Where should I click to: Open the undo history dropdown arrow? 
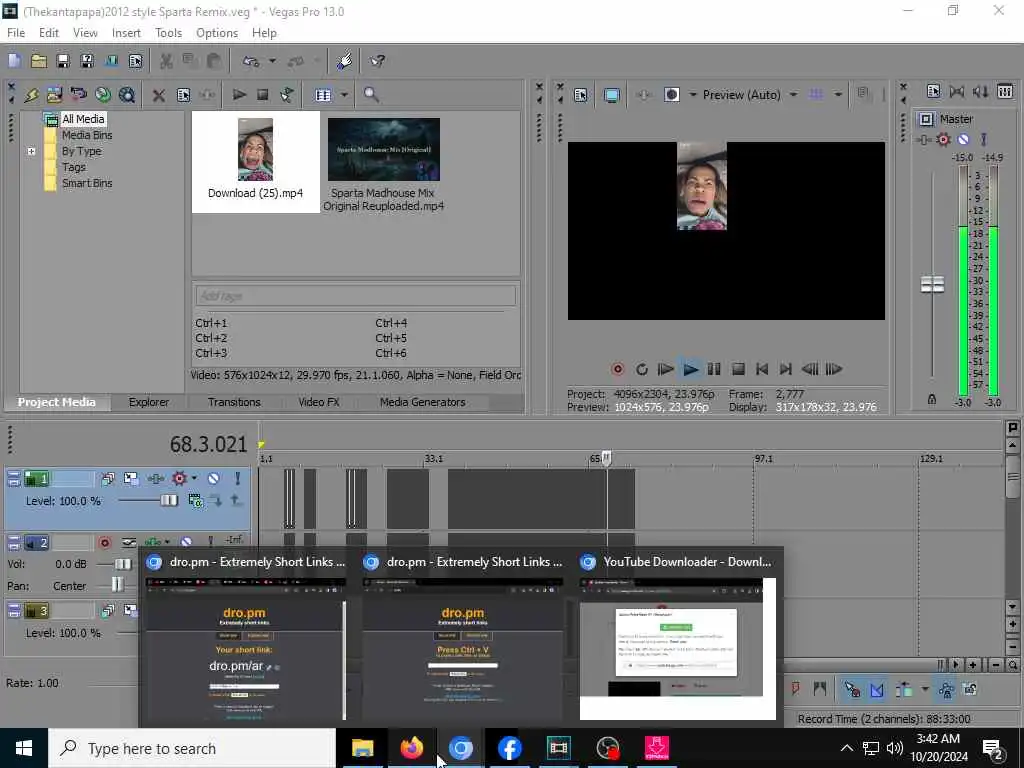[272, 61]
